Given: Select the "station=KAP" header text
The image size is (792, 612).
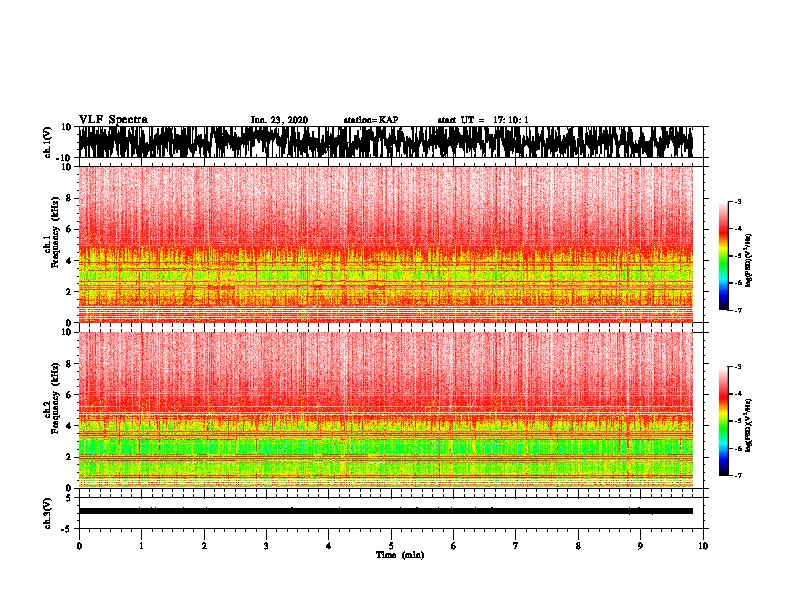Looking at the screenshot, I should [x=371, y=120].
